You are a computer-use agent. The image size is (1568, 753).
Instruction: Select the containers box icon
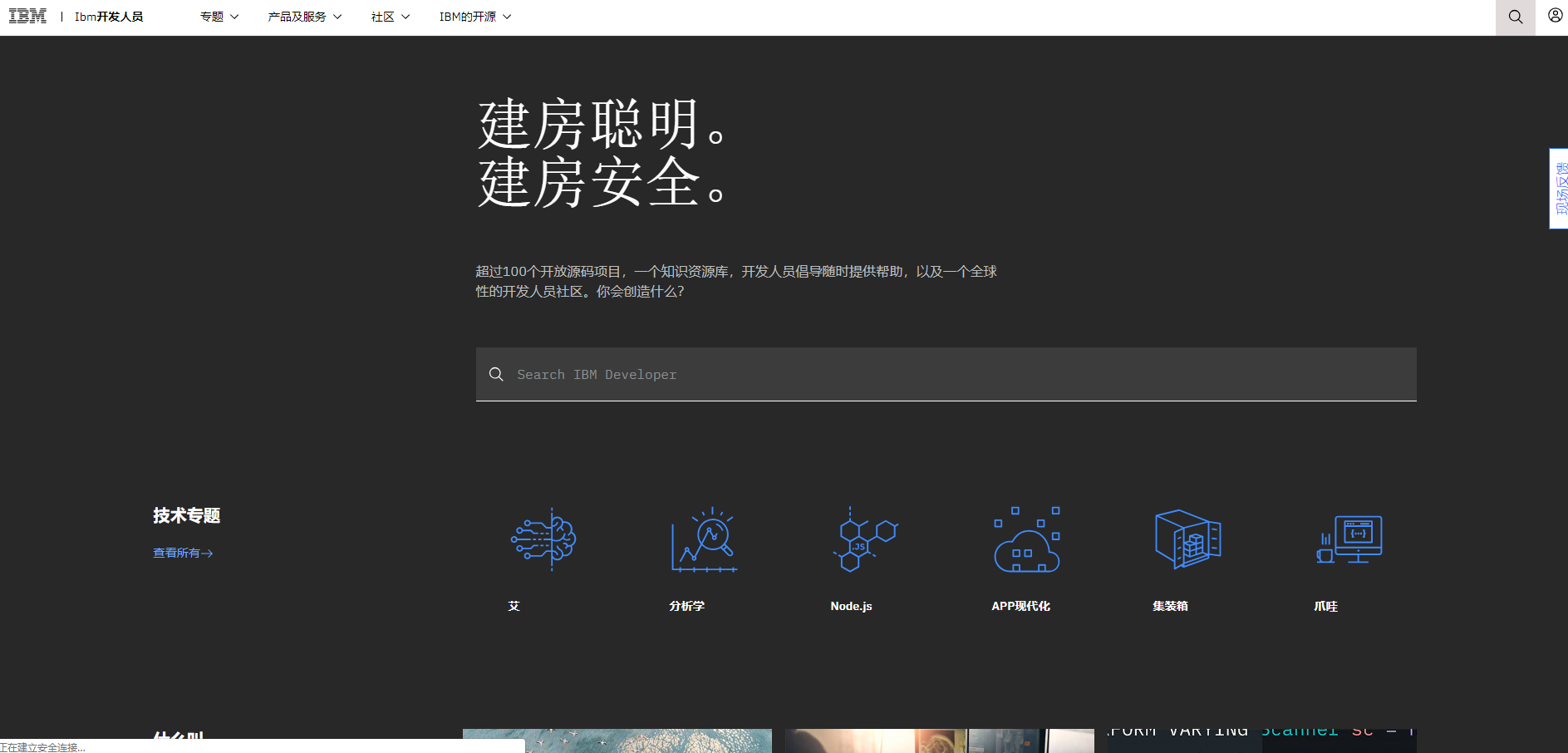tap(1188, 539)
